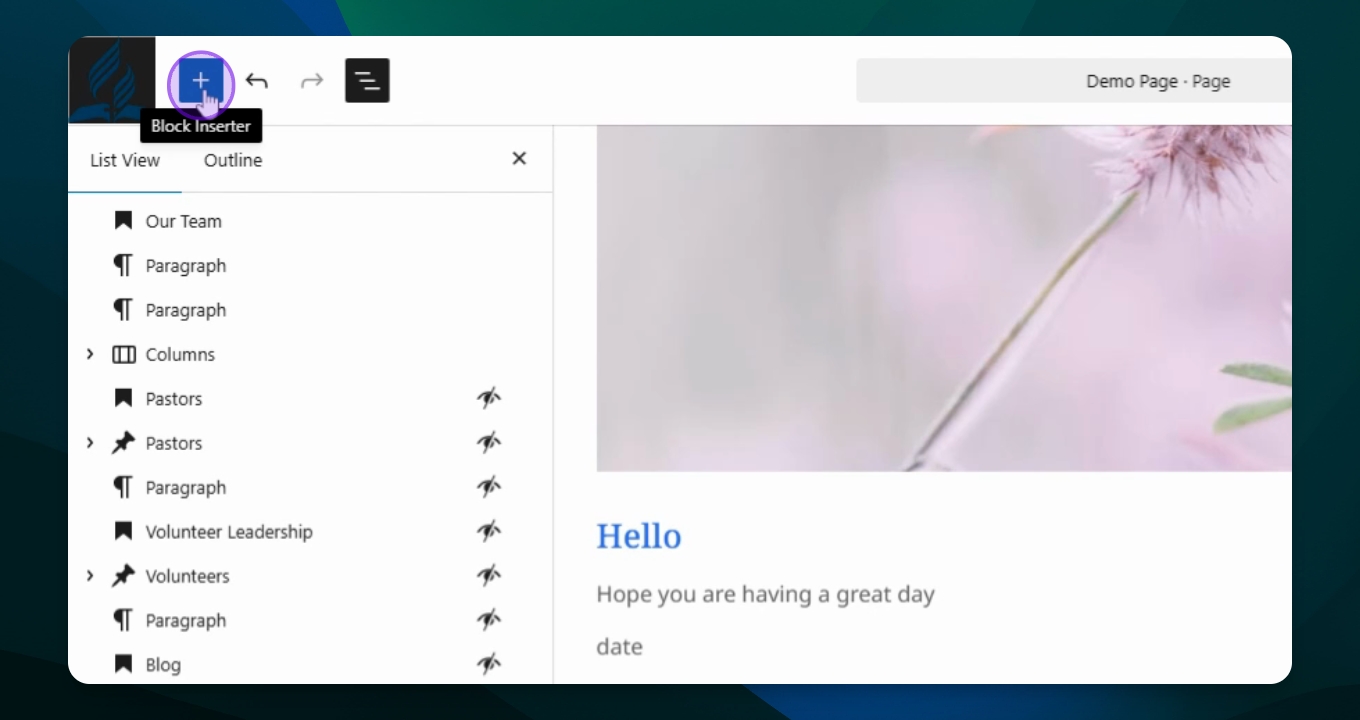
Task: Click the Columns block icon
Action: (124, 354)
